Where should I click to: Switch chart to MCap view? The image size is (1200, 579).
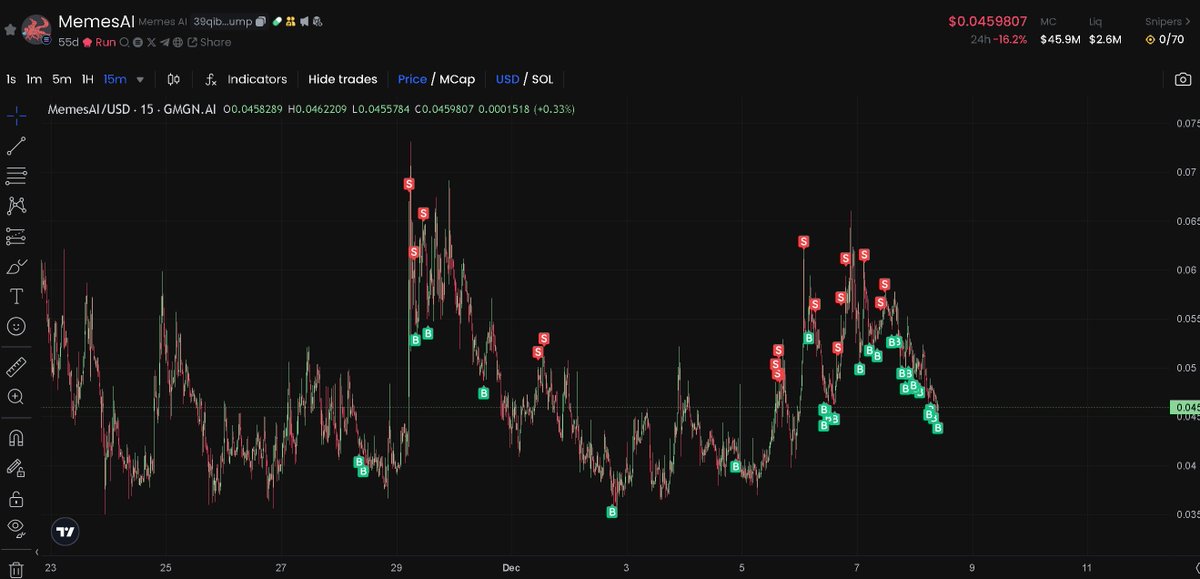[x=457, y=79]
